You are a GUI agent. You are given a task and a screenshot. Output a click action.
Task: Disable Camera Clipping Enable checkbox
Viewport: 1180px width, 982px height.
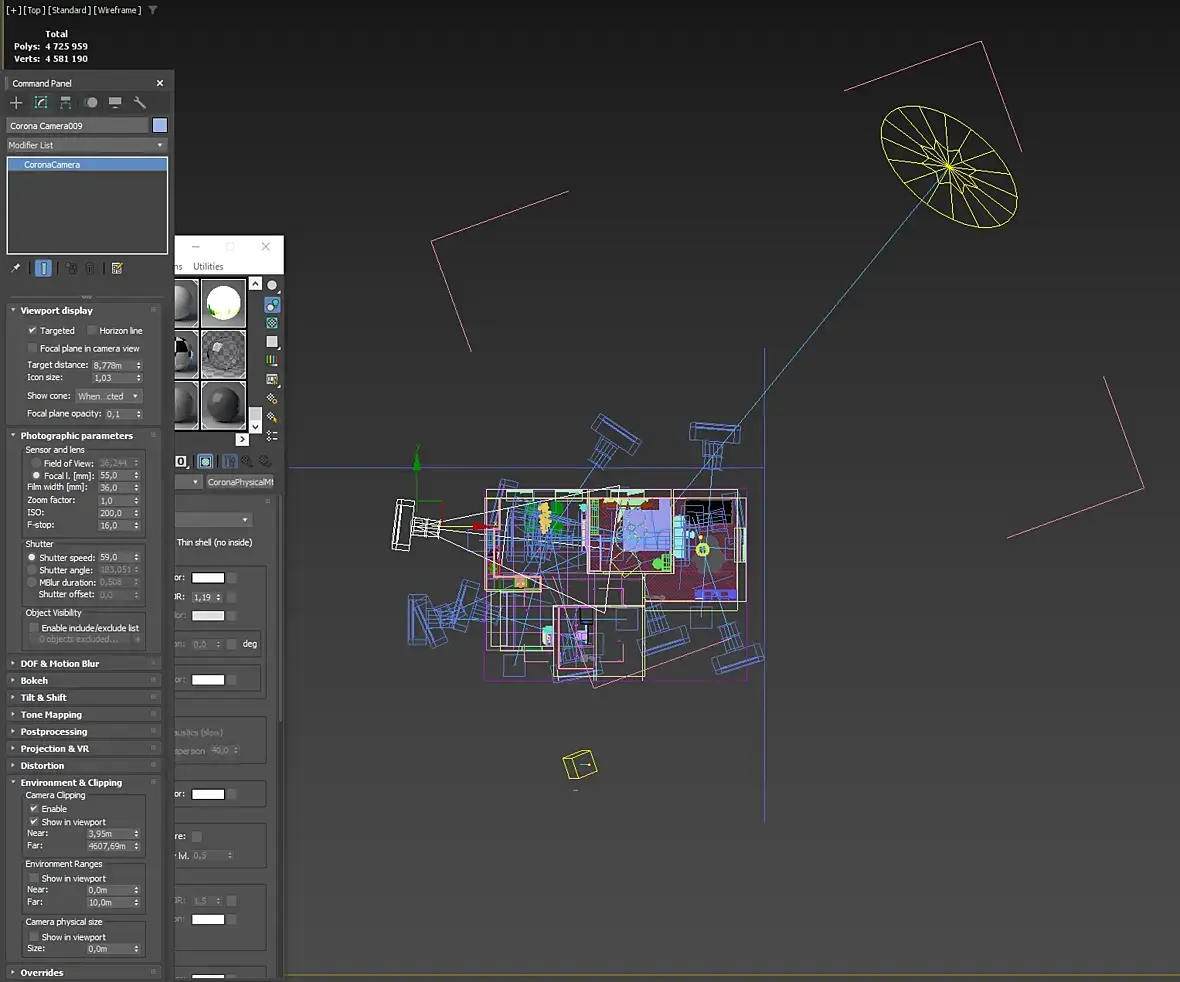click(34, 809)
